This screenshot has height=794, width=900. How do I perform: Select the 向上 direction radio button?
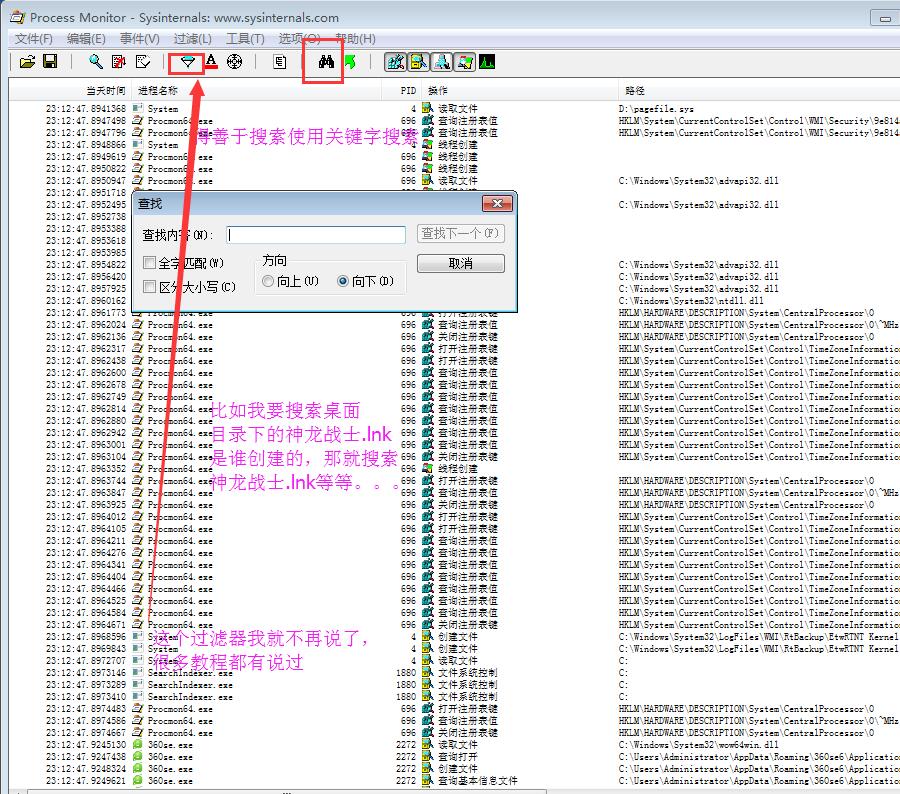pos(268,282)
